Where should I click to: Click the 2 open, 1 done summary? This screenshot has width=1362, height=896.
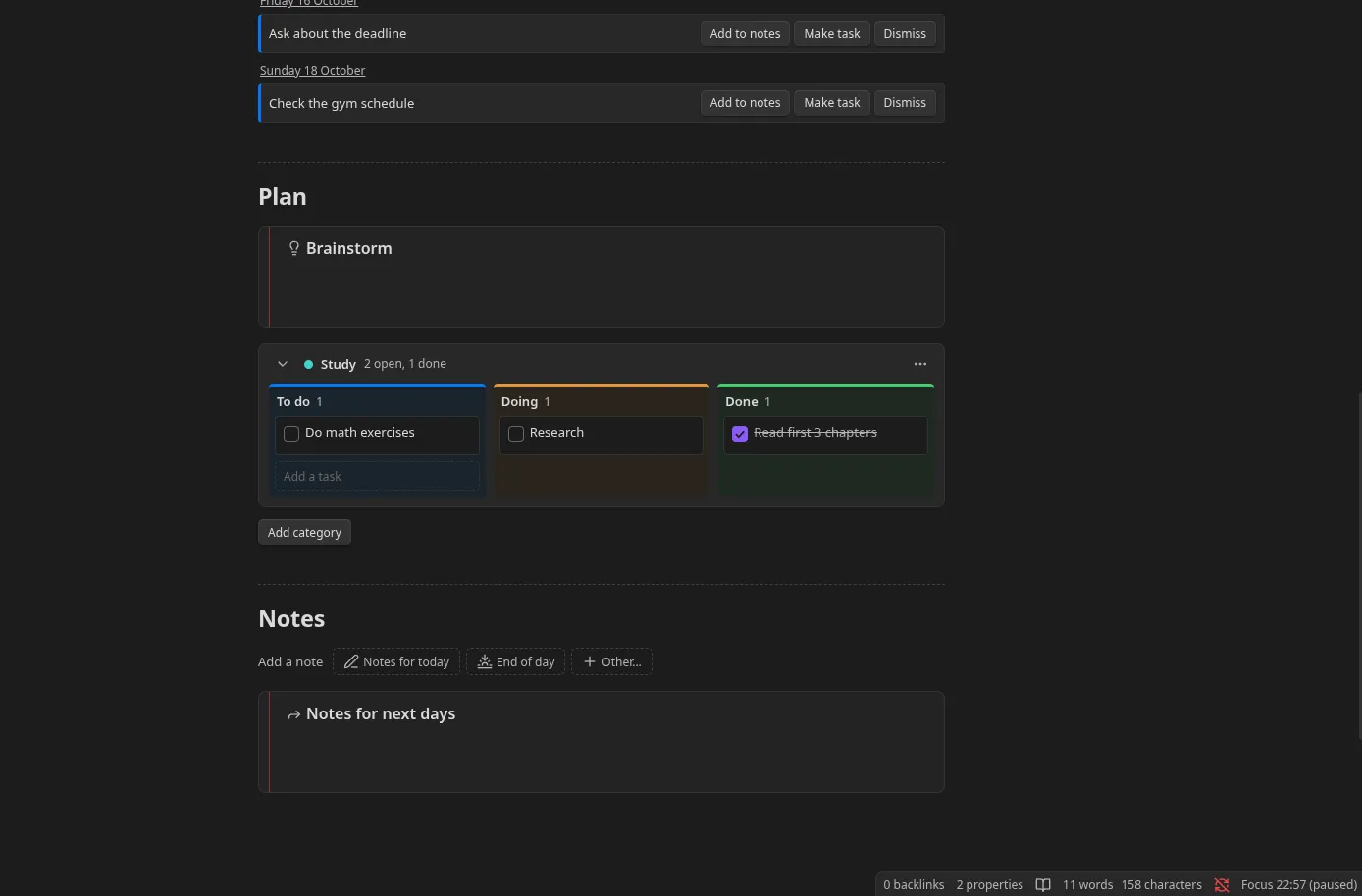tap(405, 364)
